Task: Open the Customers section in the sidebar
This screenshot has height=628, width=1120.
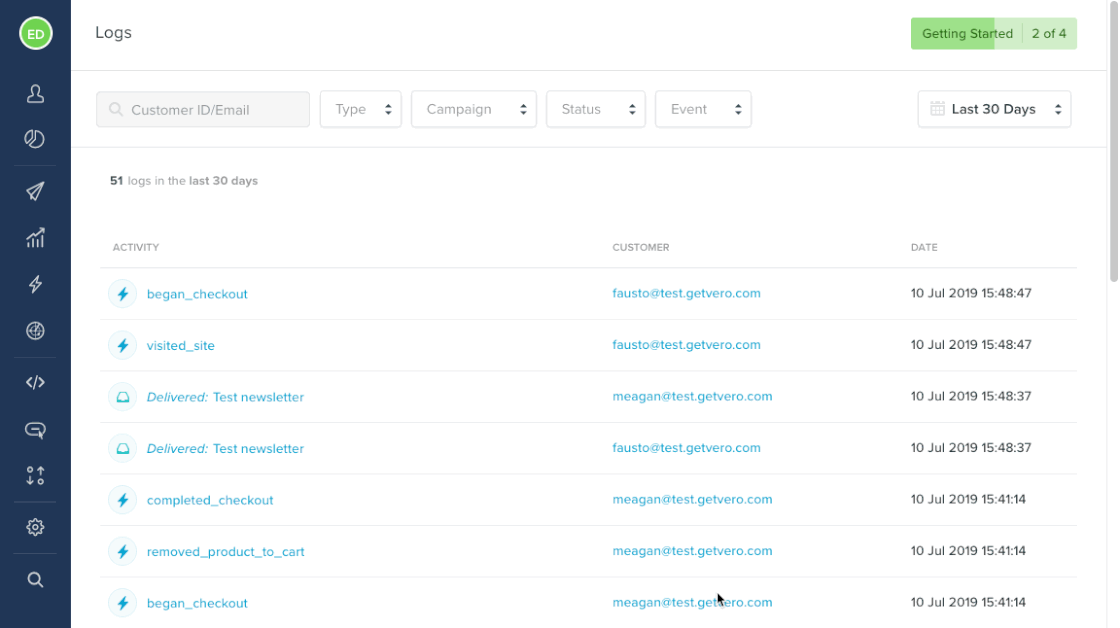Action: (x=35, y=92)
